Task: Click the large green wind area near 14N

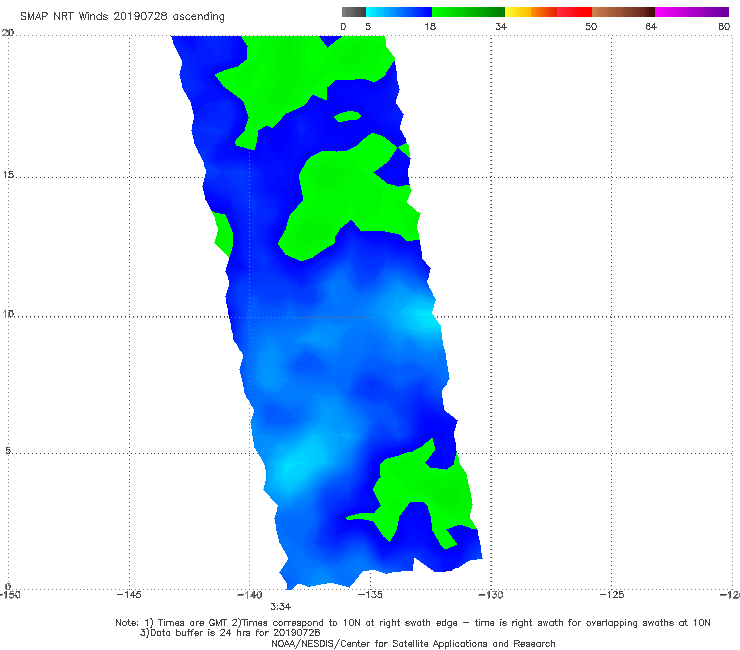Action: (349, 198)
